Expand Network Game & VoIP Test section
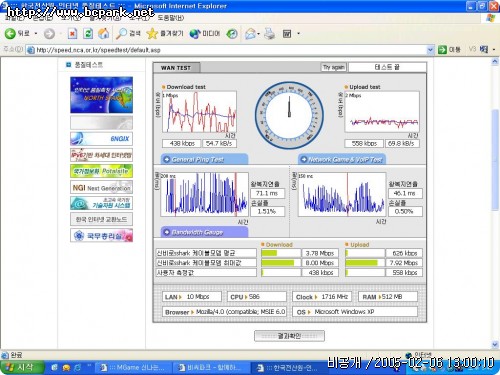500x375 pixels. (341, 159)
